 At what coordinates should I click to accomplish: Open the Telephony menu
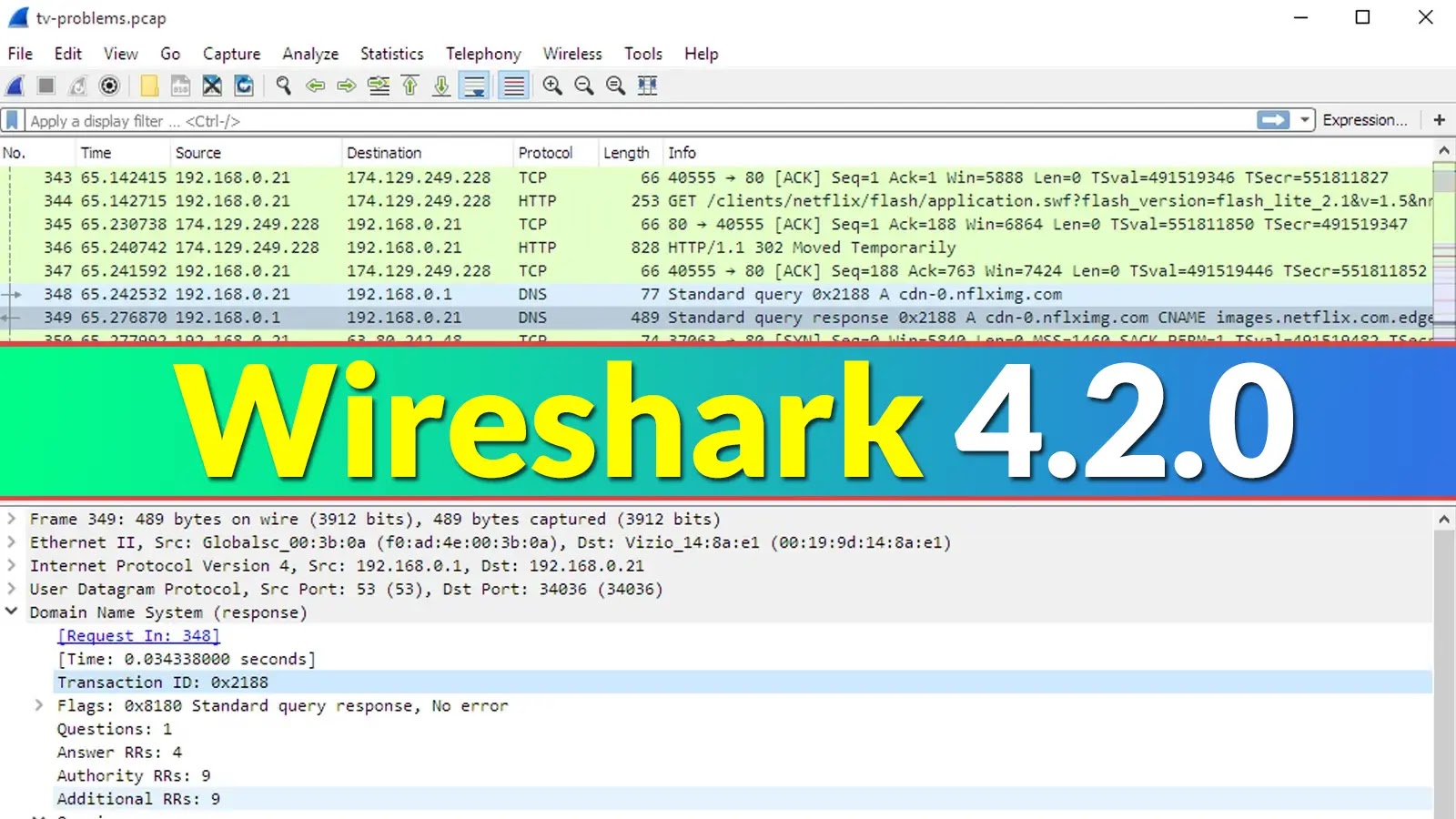click(483, 54)
